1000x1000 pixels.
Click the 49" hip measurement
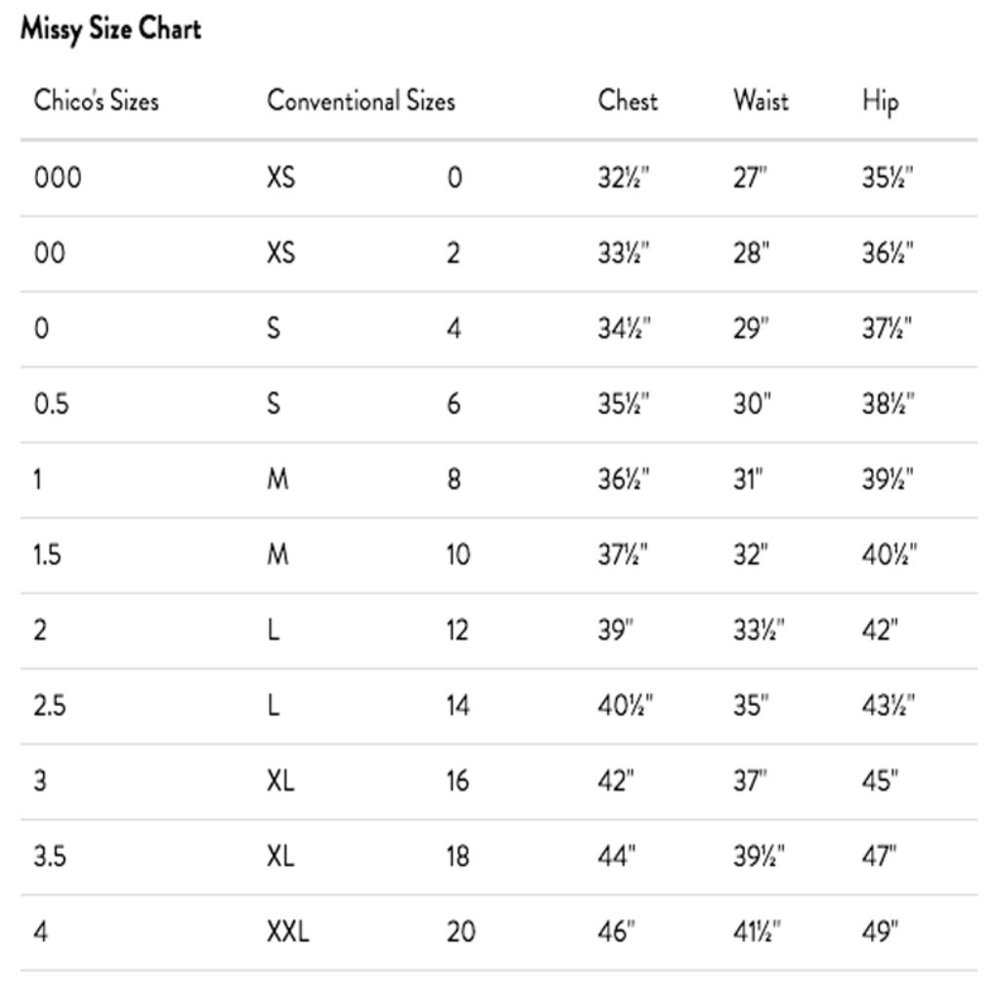point(880,933)
